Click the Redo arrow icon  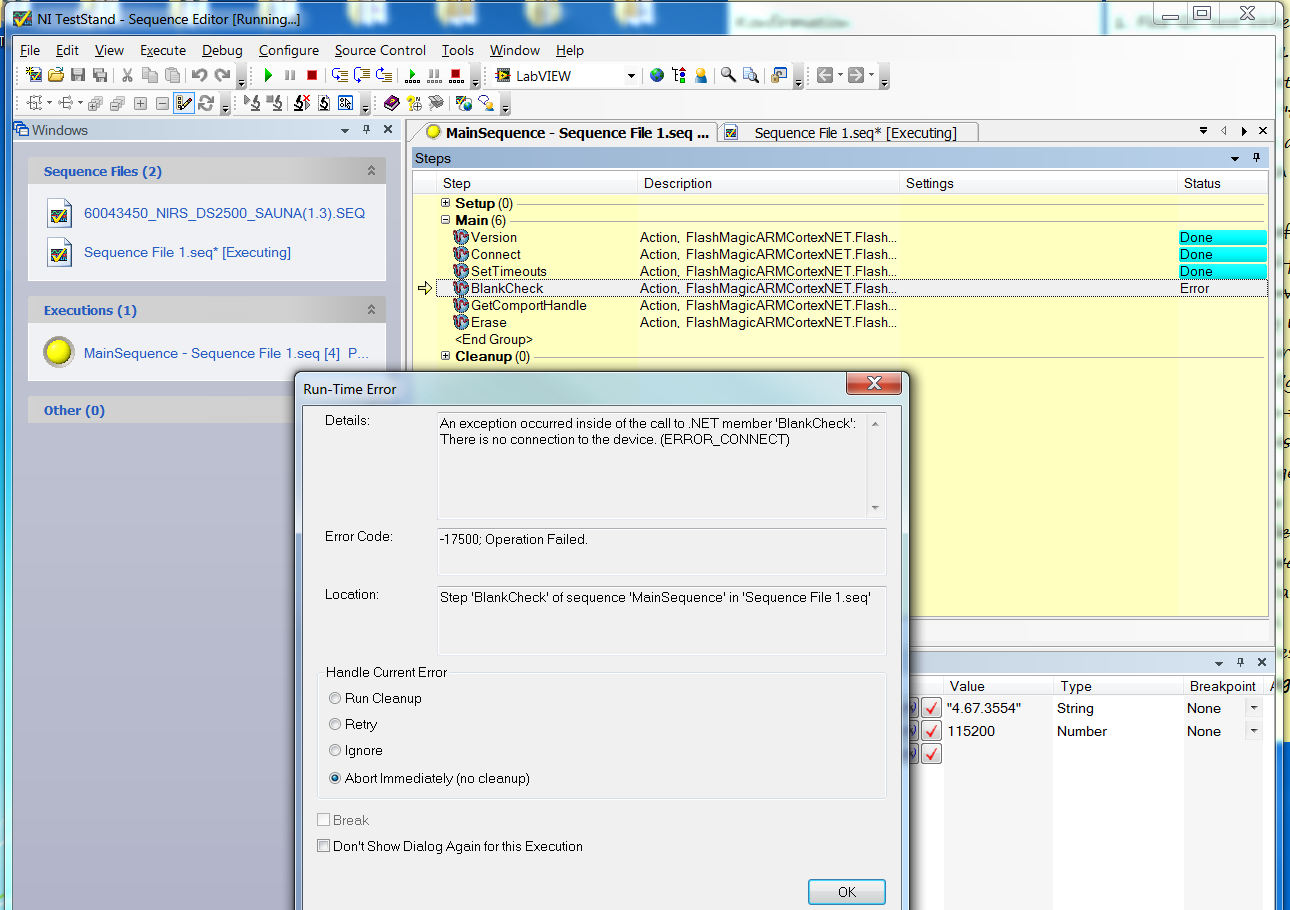[222, 75]
